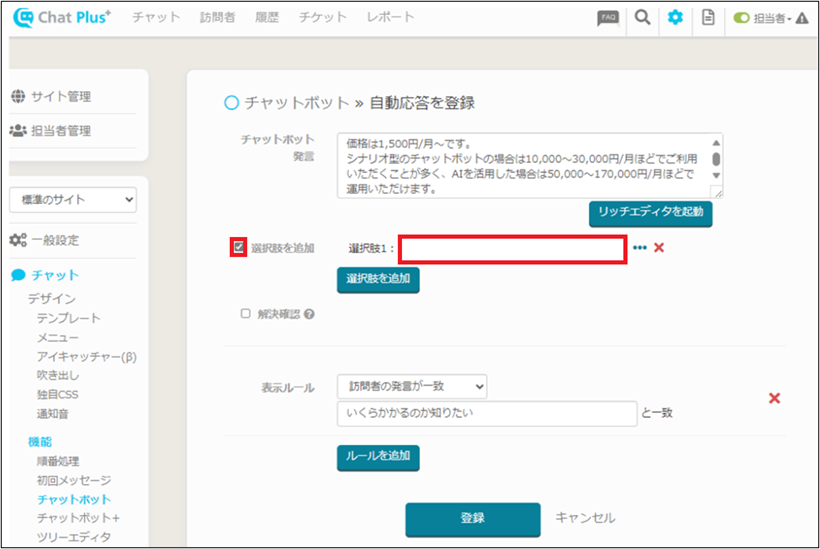Uncheck the 選択肢を追加 checkbox
Screen dimensions: 820x549
pos(239,247)
